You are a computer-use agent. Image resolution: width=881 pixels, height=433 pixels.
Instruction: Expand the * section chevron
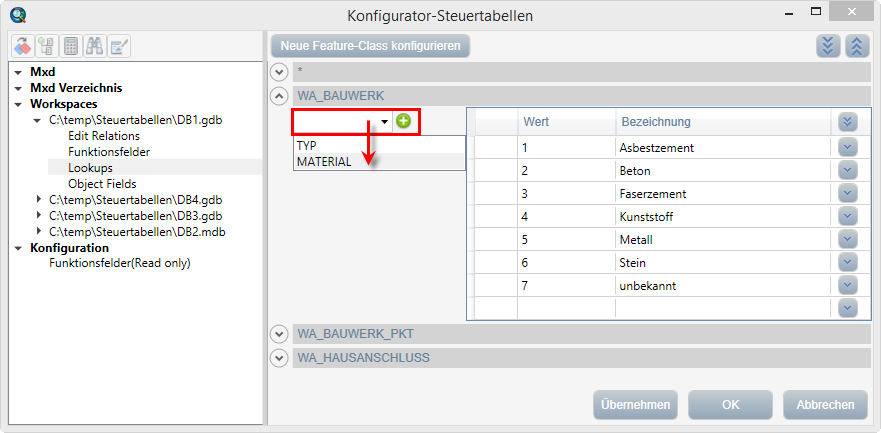279,72
